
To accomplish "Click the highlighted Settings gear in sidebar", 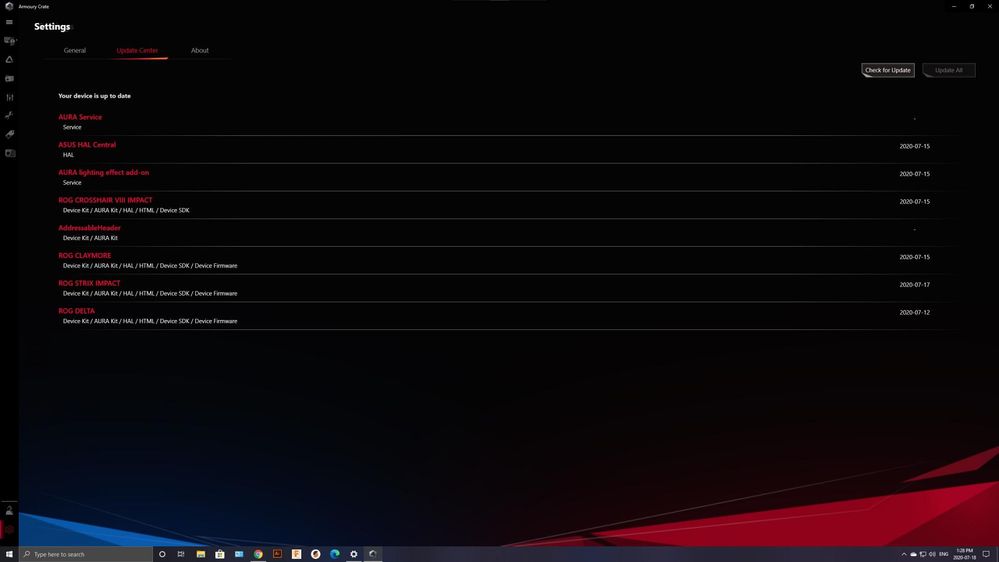I will (x=9, y=530).
